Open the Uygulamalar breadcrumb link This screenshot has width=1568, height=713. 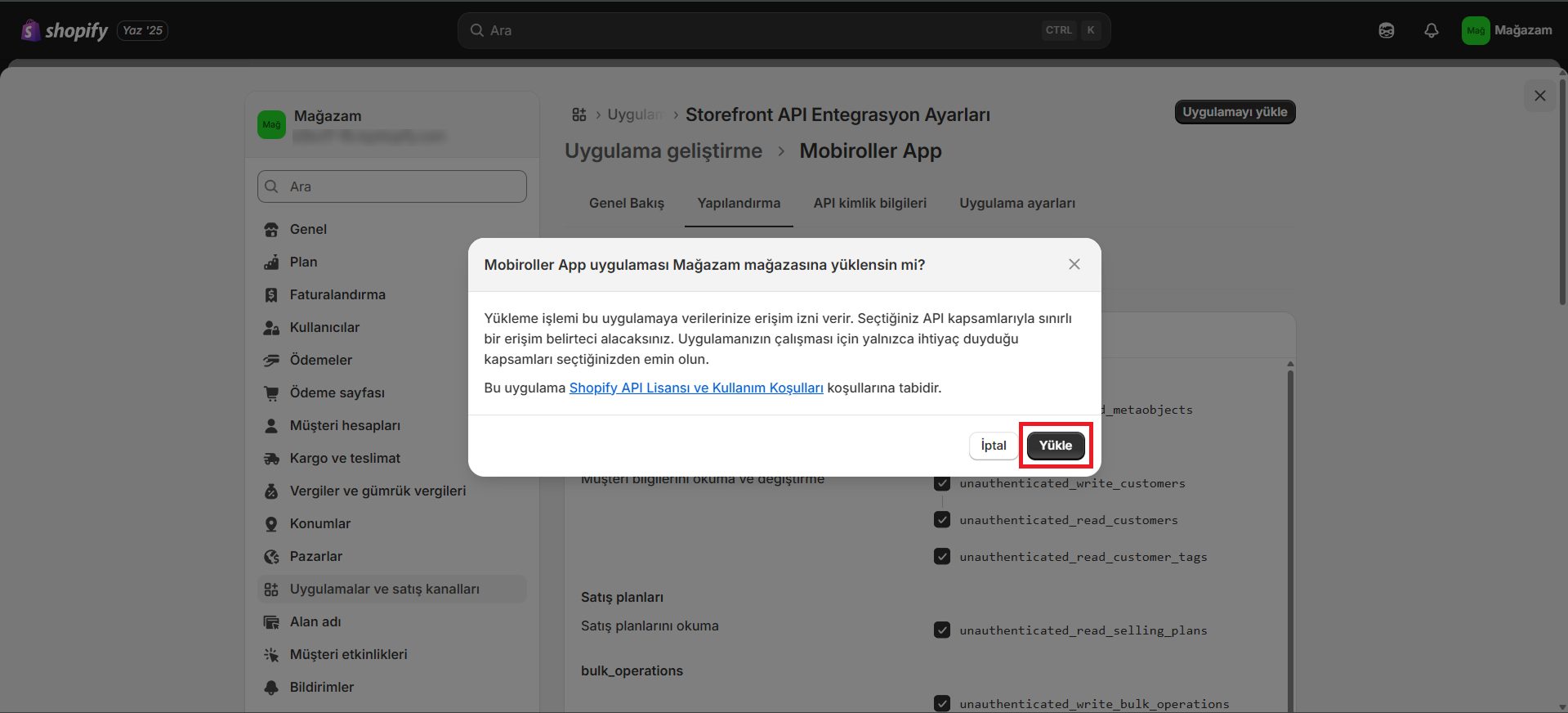635,114
